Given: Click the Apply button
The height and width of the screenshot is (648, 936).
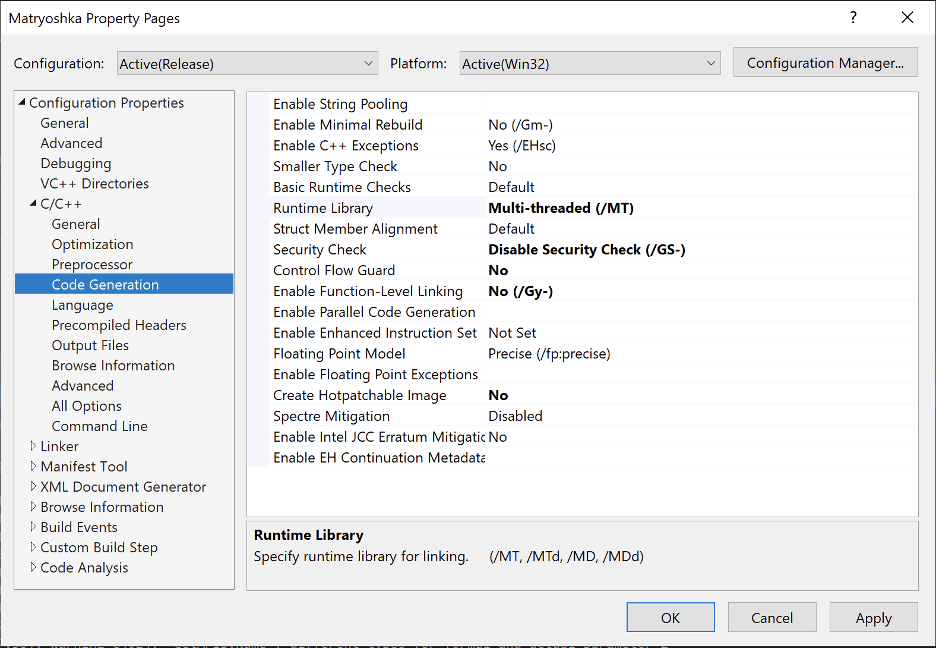Looking at the screenshot, I should point(873,618).
